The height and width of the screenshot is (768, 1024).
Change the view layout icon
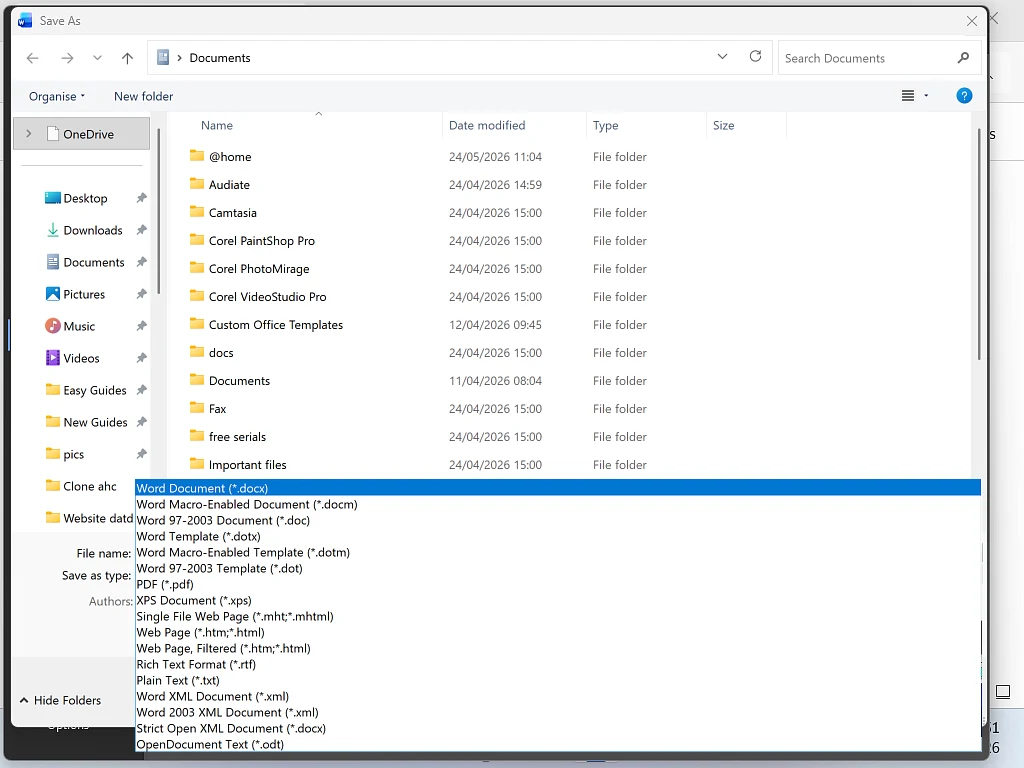pos(908,96)
